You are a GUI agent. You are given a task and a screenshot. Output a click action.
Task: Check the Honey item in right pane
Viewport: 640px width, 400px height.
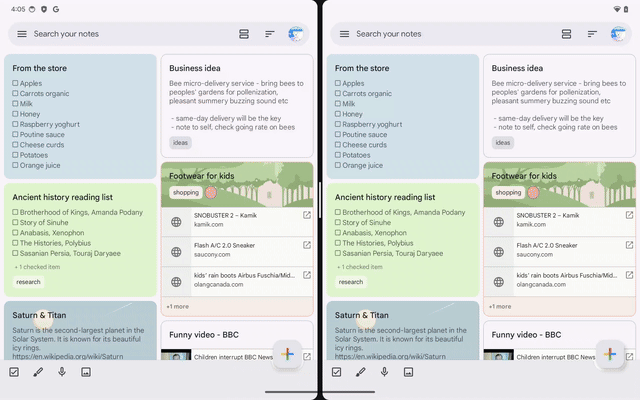click(338, 113)
